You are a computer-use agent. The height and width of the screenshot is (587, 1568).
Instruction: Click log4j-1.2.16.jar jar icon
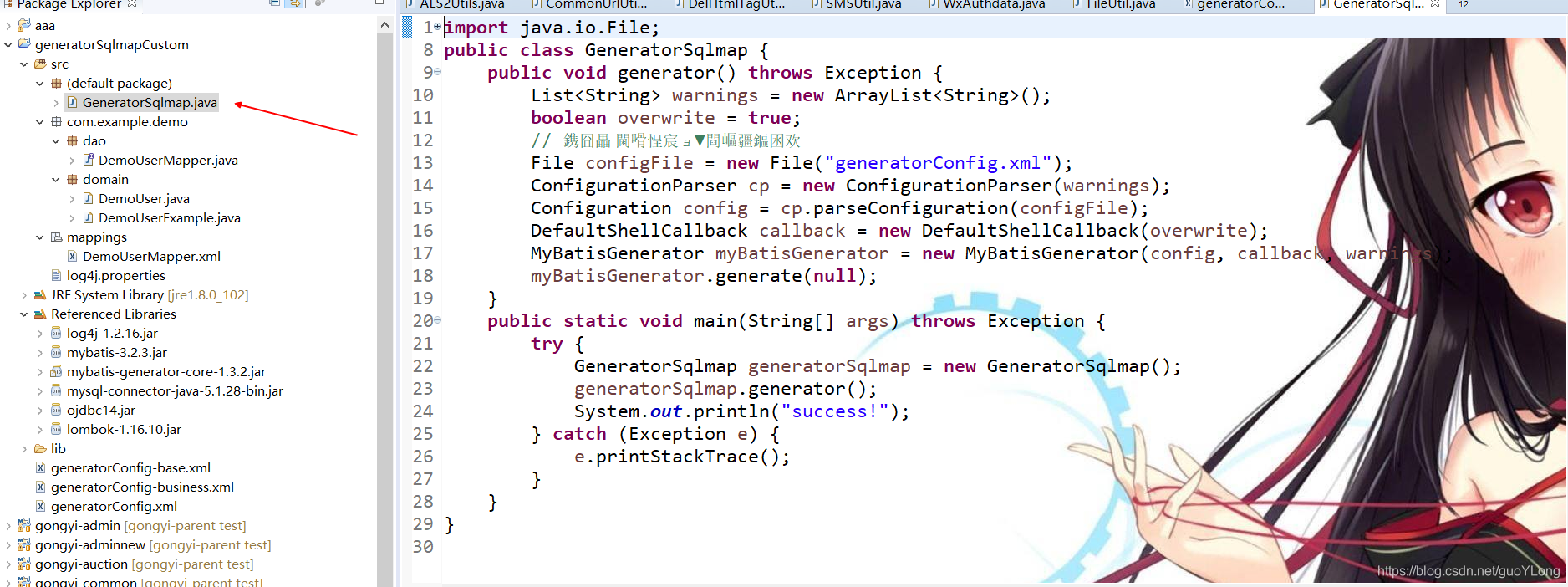pos(56,333)
